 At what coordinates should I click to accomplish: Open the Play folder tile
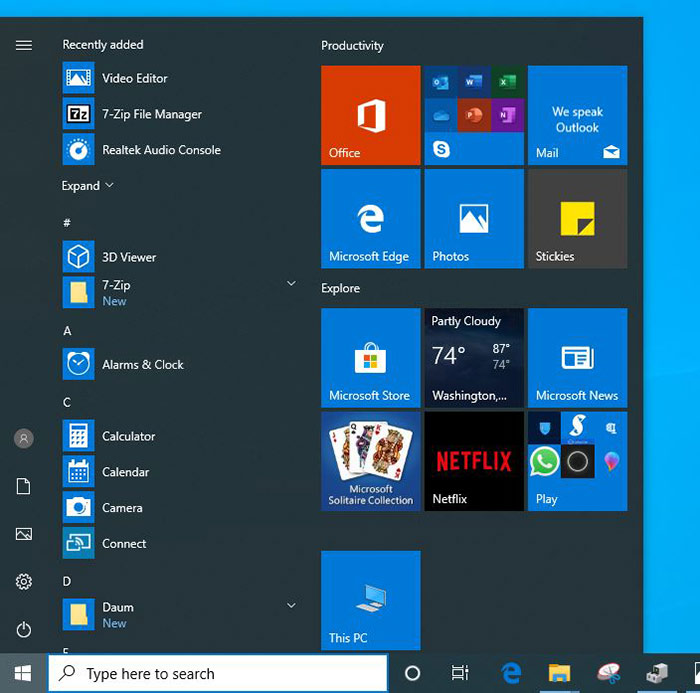[577, 461]
